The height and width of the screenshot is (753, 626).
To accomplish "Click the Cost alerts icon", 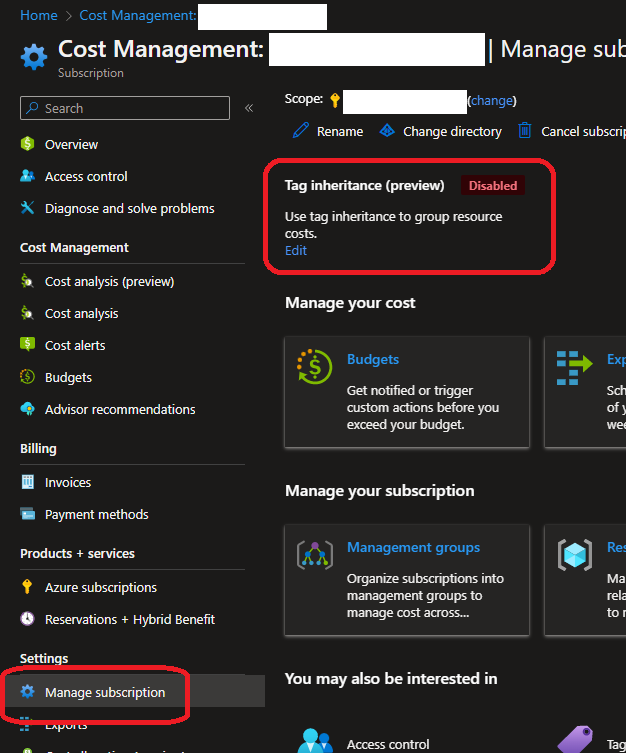I will [x=27, y=344].
